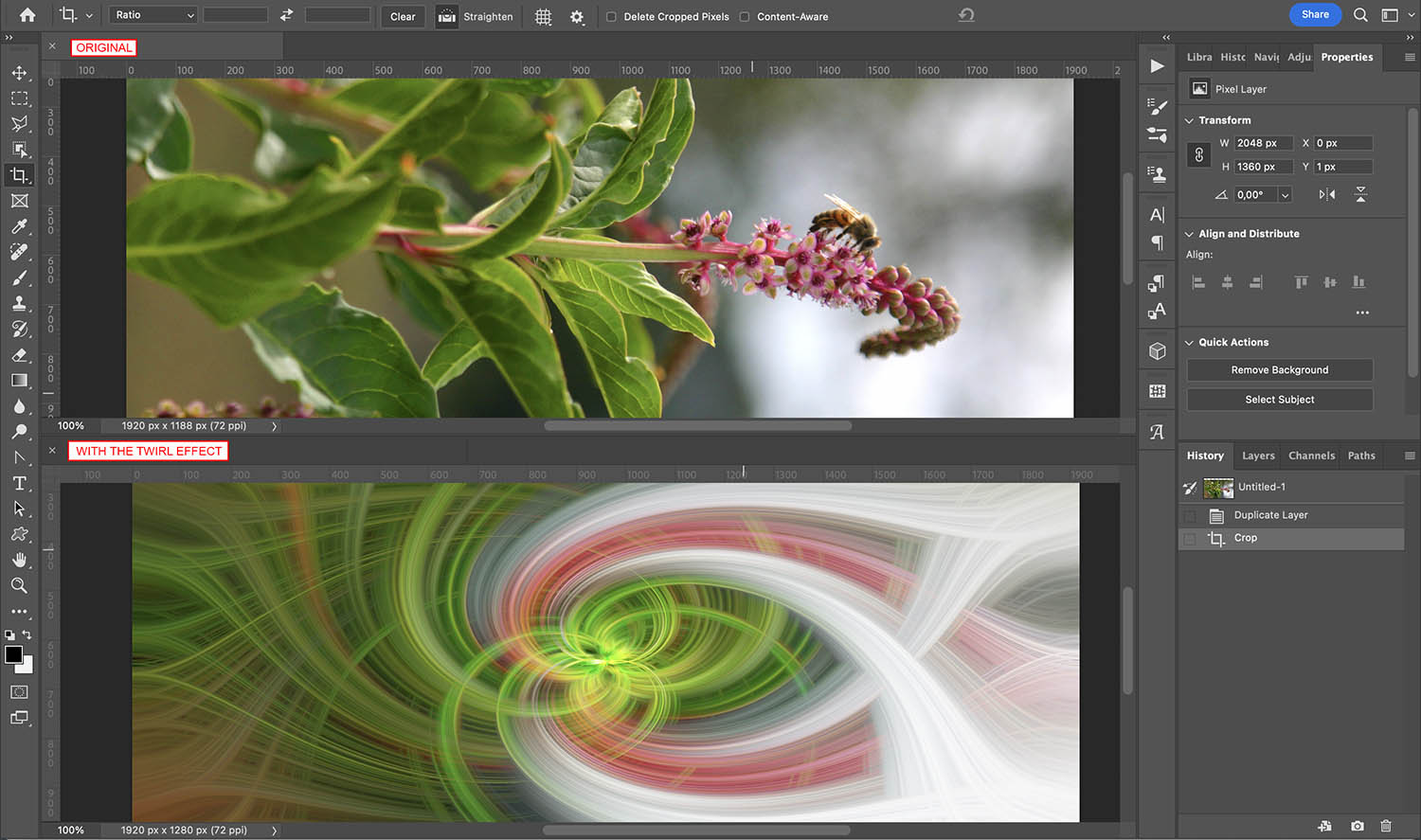Switch to the Layers tab

pyautogui.click(x=1258, y=456)
